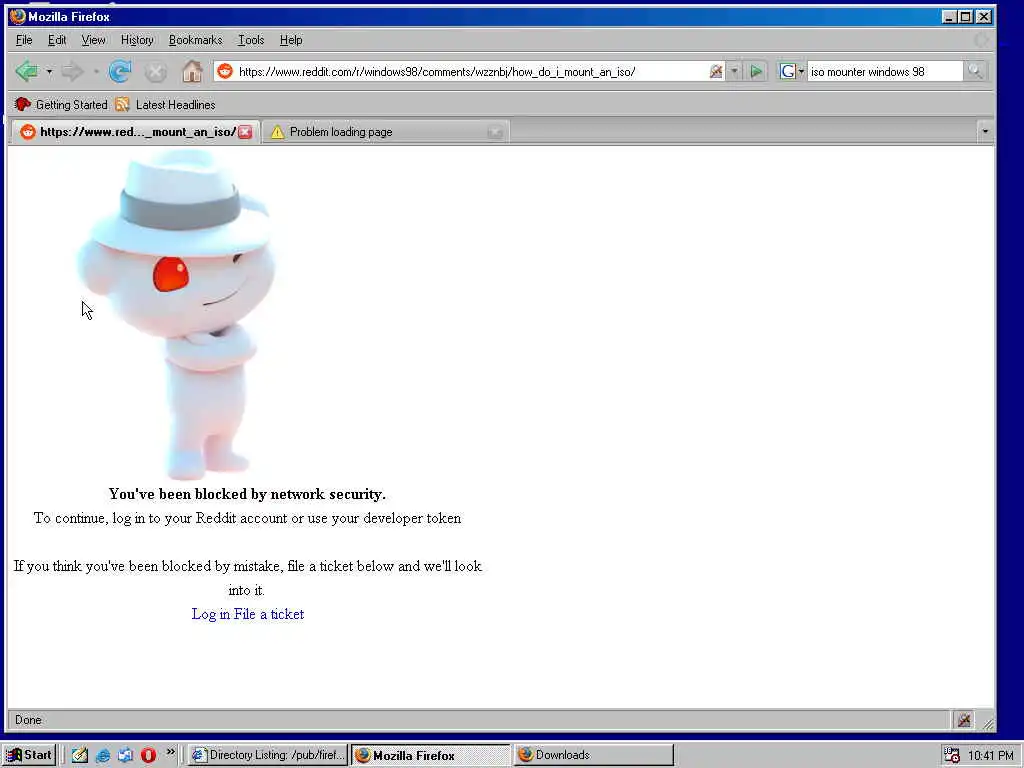The image size is (1024, 768).
Task: Minimize the Firefox window
Action: pyautogui.click(x=949, y=16)
